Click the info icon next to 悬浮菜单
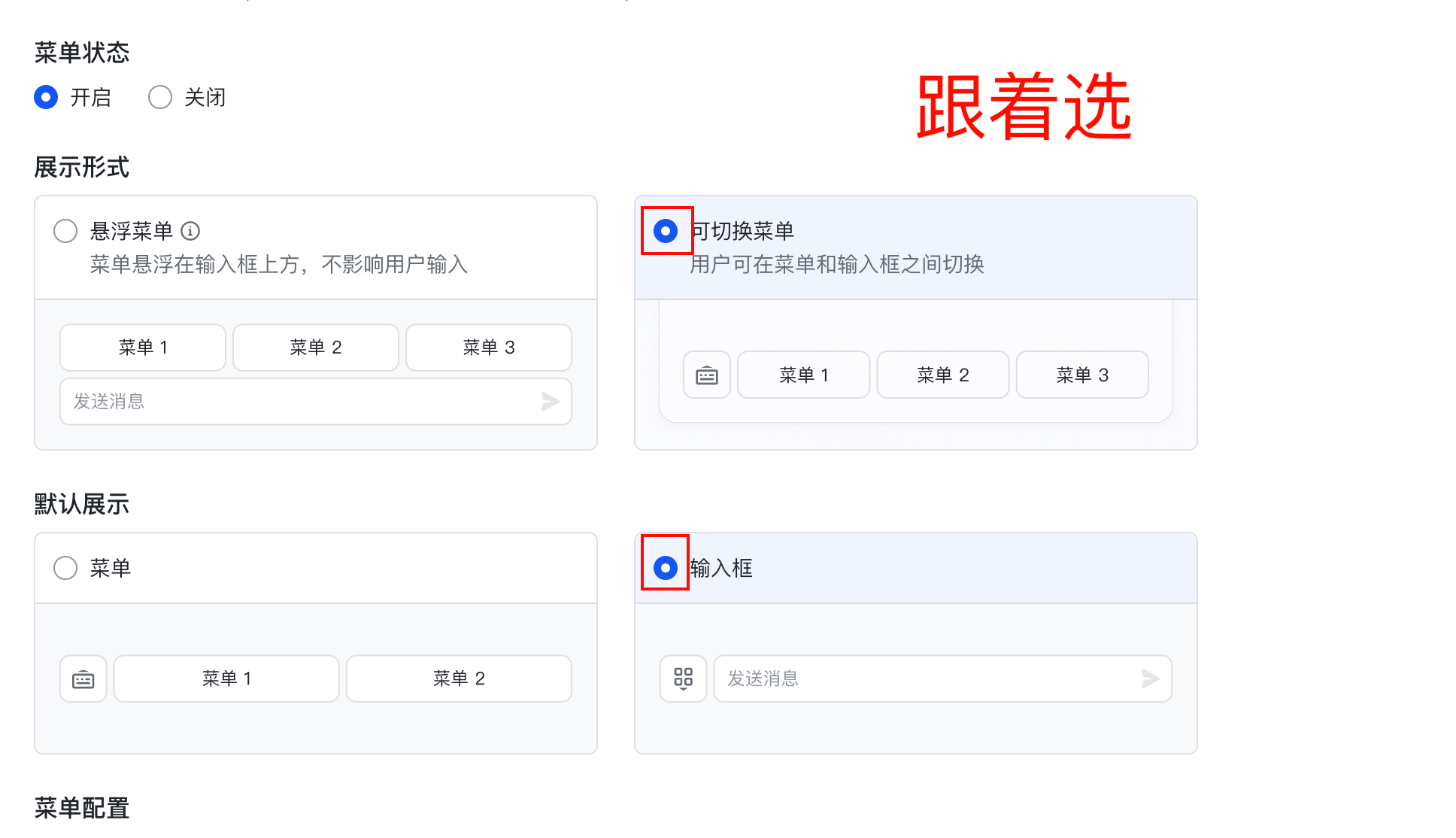Image resolution: width=1456 pixels, height=838 pixels. 193,231
